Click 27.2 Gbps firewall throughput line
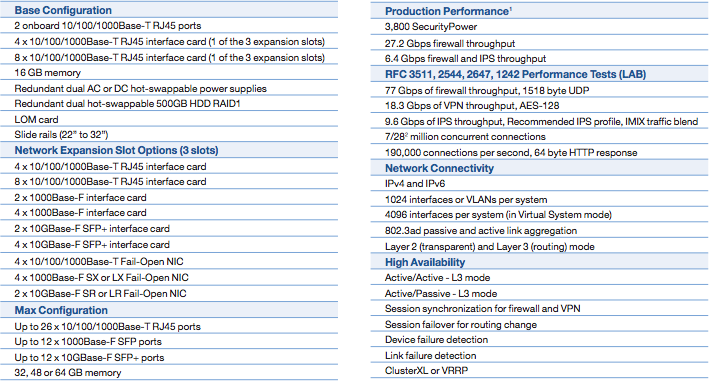 450,43
